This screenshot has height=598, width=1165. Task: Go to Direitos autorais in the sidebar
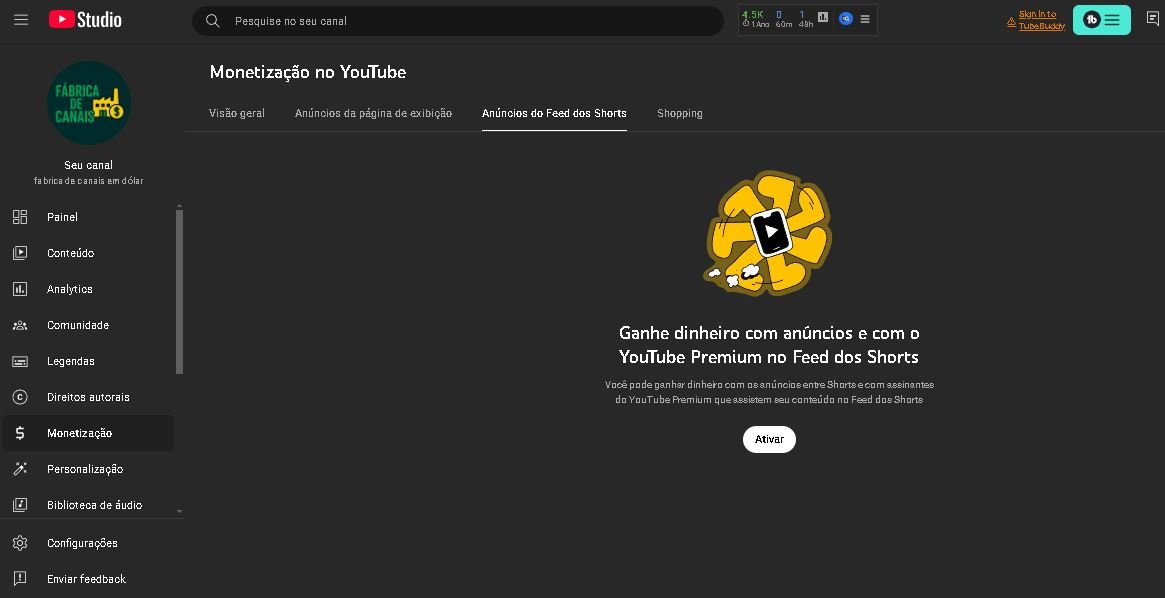88,397
